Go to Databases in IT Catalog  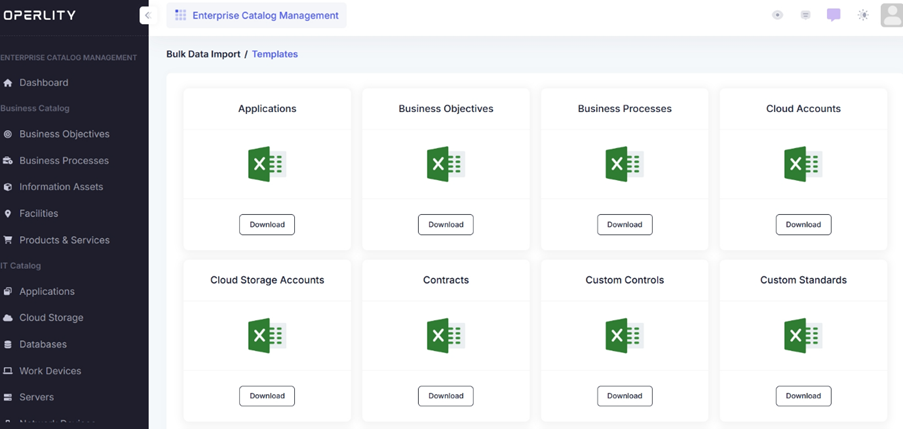pyautogui.click(x=43, y=344)
